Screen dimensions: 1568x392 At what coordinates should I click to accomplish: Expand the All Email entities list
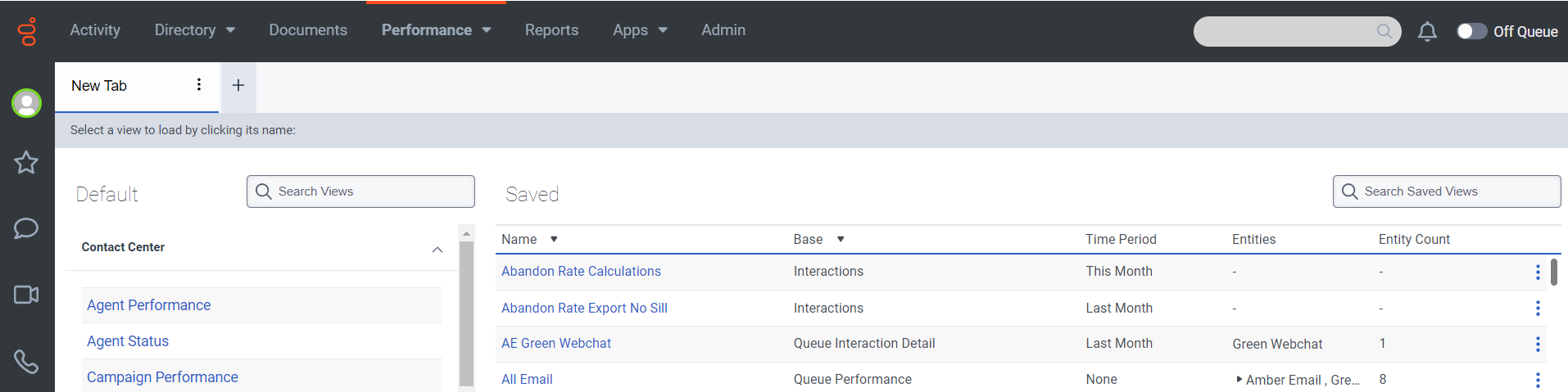(1239, 380)
